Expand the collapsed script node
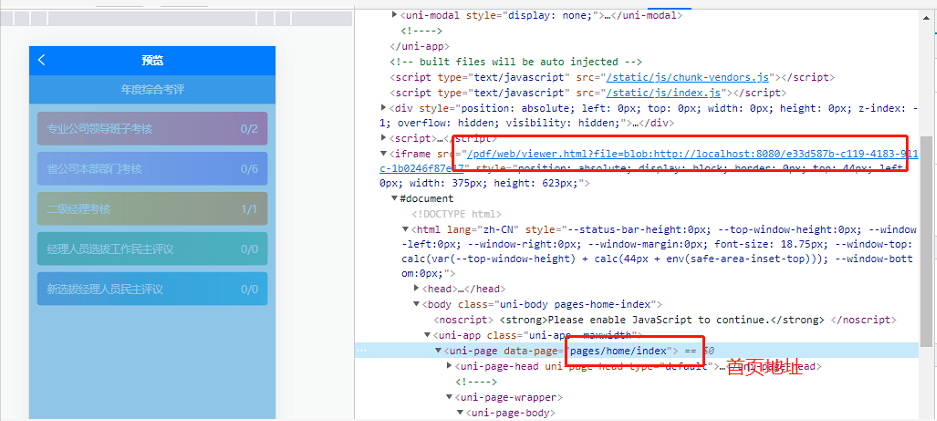The width and height of the screenshot is (937, 421). coord(384,138)
